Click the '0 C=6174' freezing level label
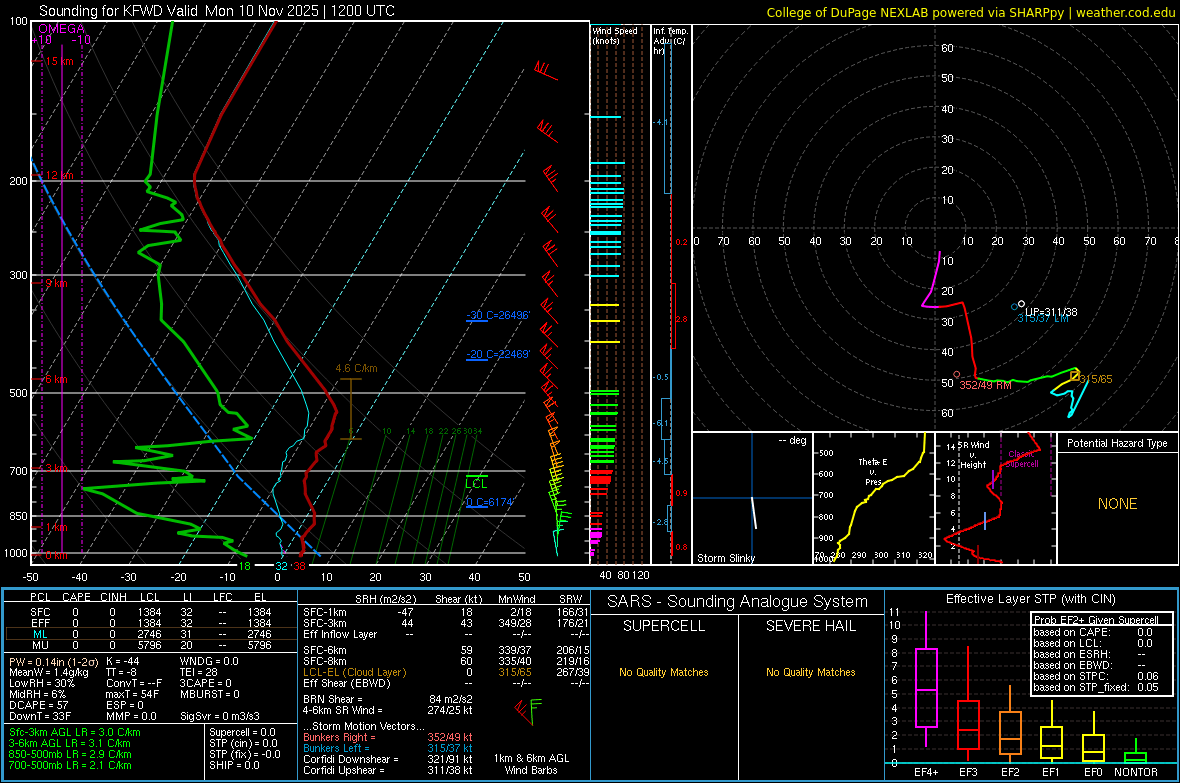 click(489, 501)
